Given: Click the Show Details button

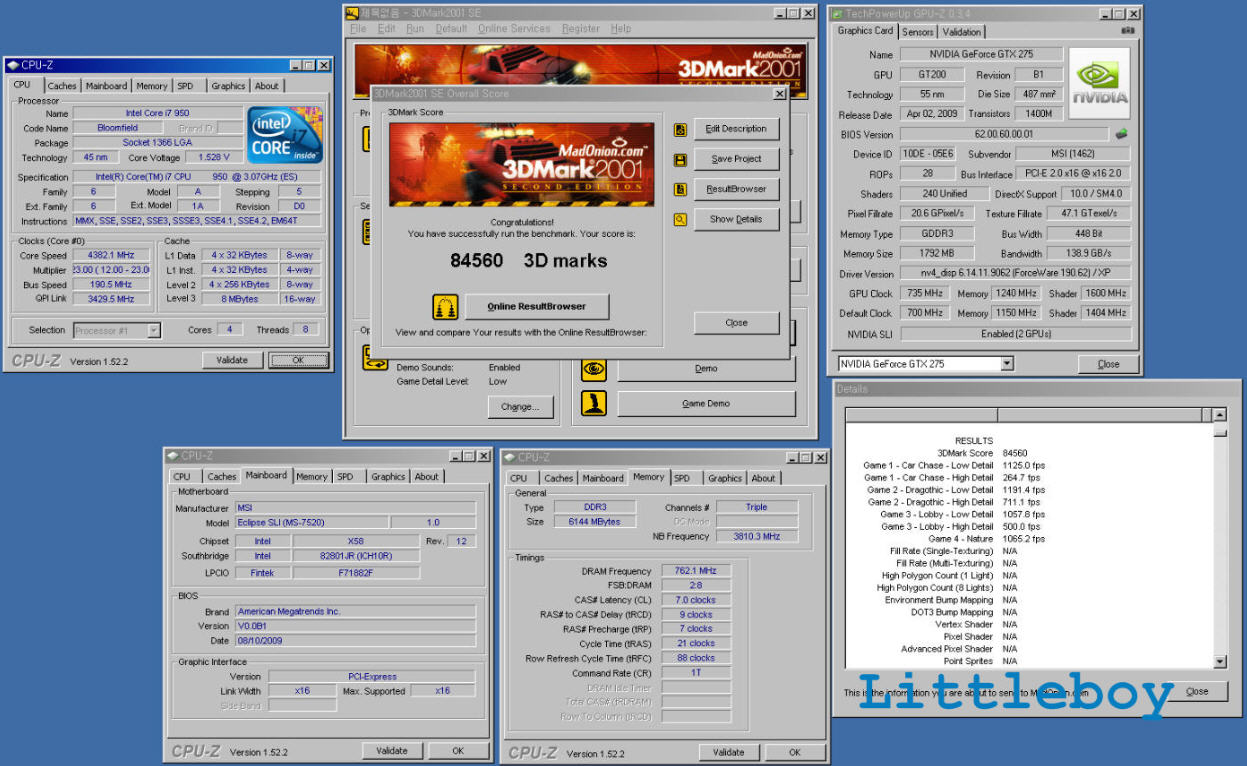Looking at the screenshot, I should (x=736, y=219).
